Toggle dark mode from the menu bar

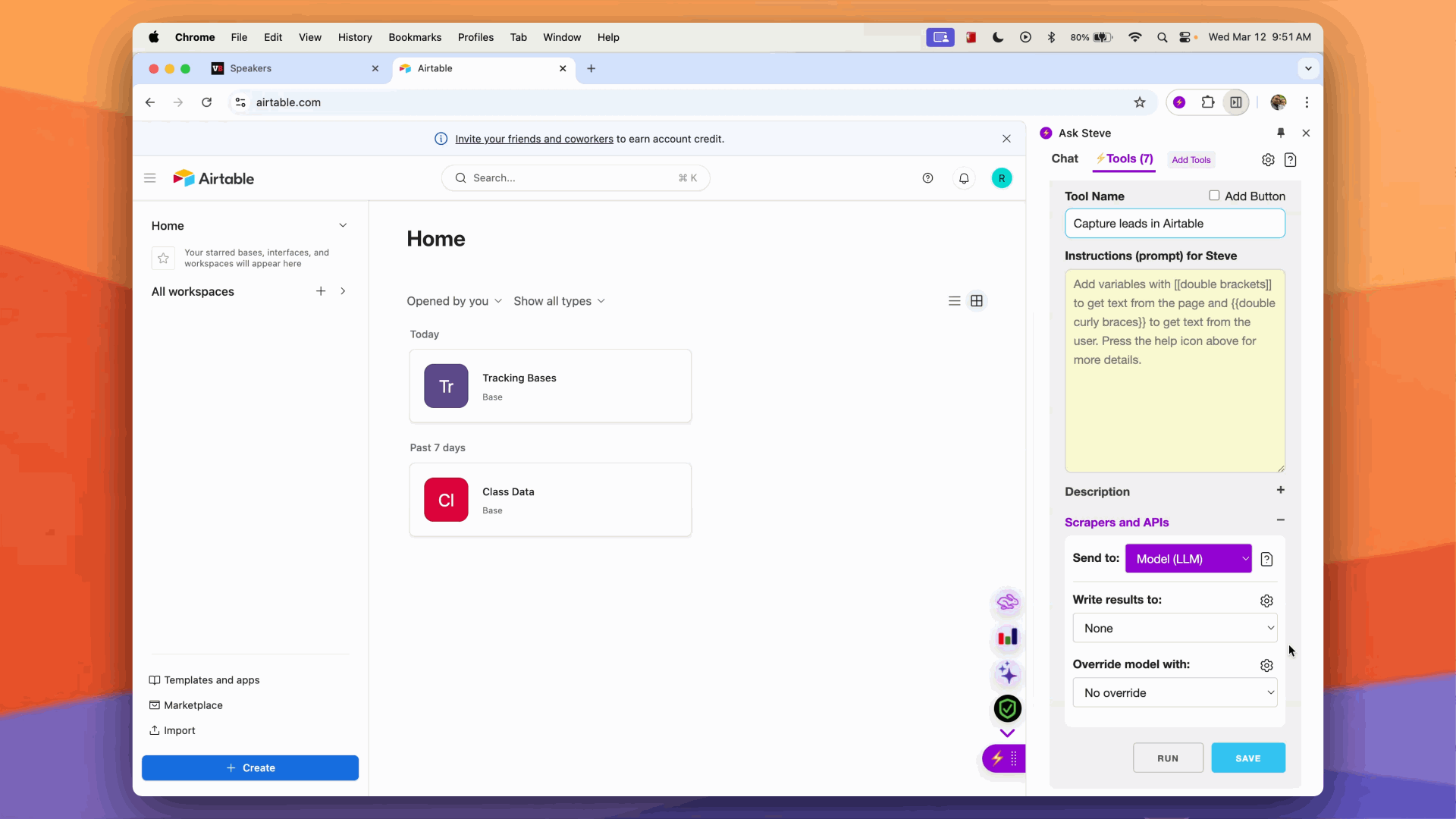pyautogui.click(x=997, y=37)
